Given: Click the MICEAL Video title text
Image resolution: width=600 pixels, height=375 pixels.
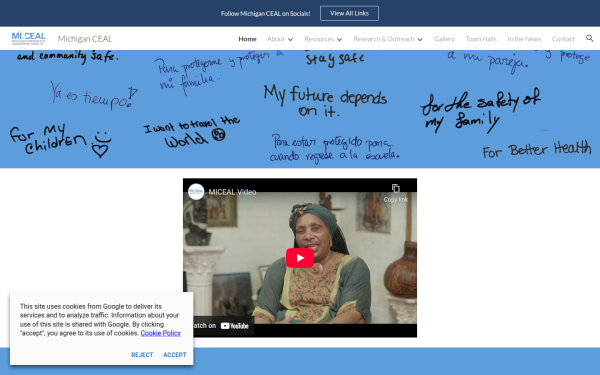Looking at the screenshot, I should (x=232, y=192).
